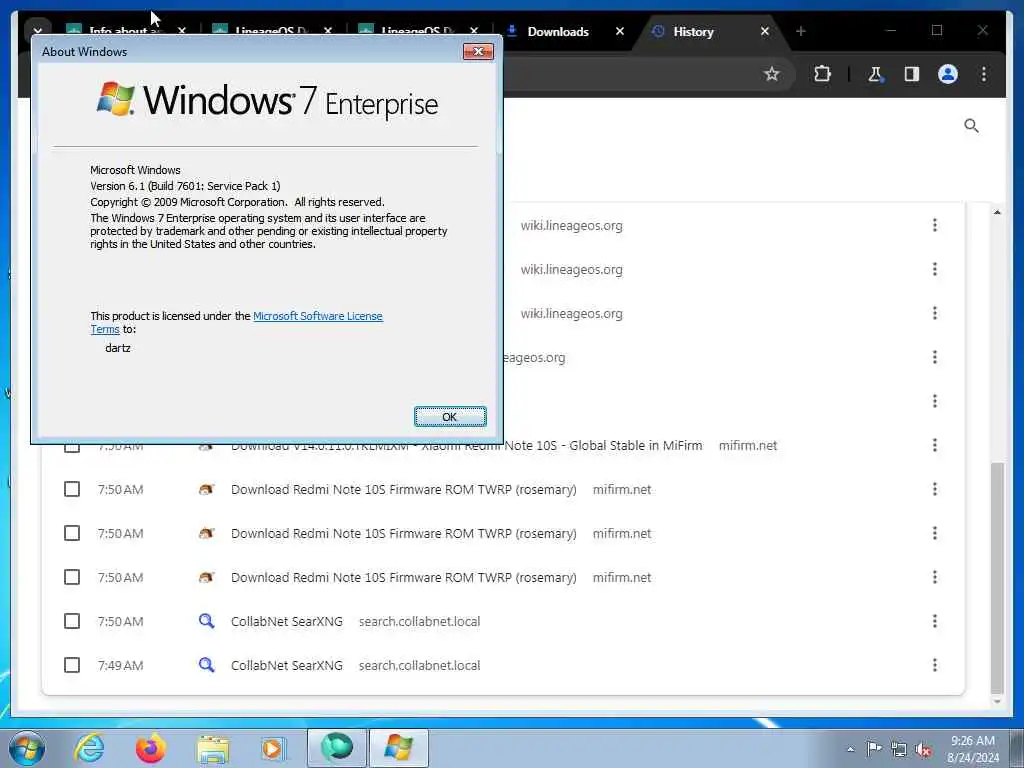
Task: Click the 7:50 AM CollabNet search favicon
Action: [x=206, y=621]
